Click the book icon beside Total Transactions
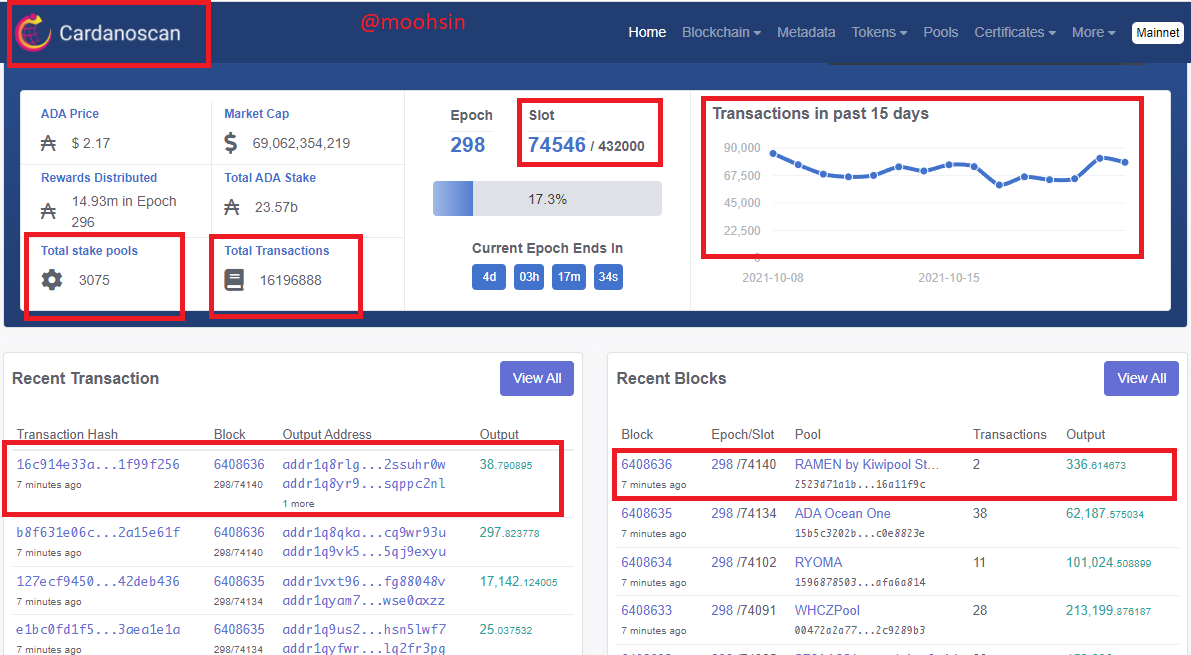This screenshot has height=655, width=1191. [x=234, y=280]
